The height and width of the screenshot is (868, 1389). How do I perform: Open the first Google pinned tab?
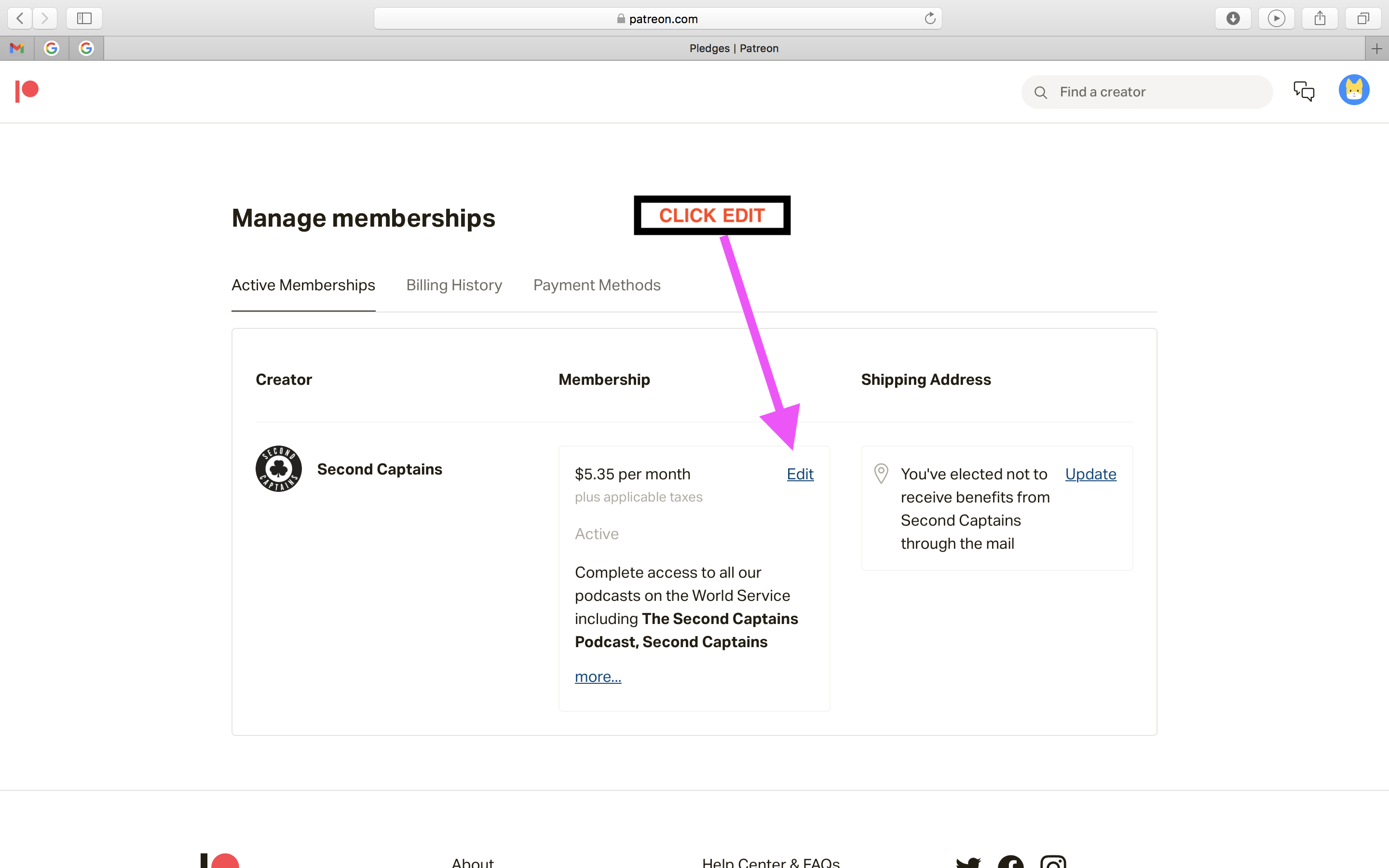[x=52, y=48]
